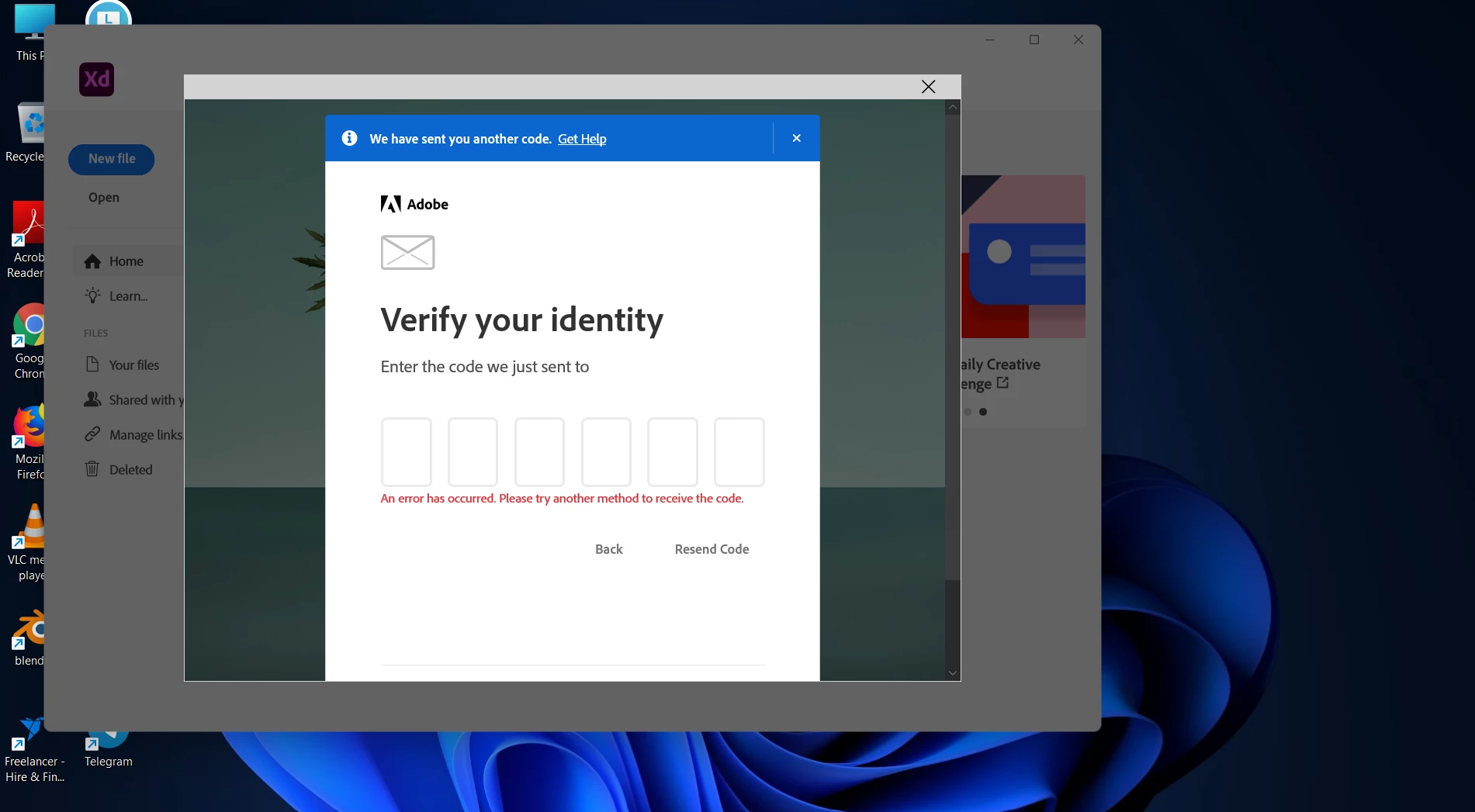Image resolution: width=1475 pixels, height=812 pixels.
Task: Click the Adobe logo in the dialog
Action: [414, 204]
